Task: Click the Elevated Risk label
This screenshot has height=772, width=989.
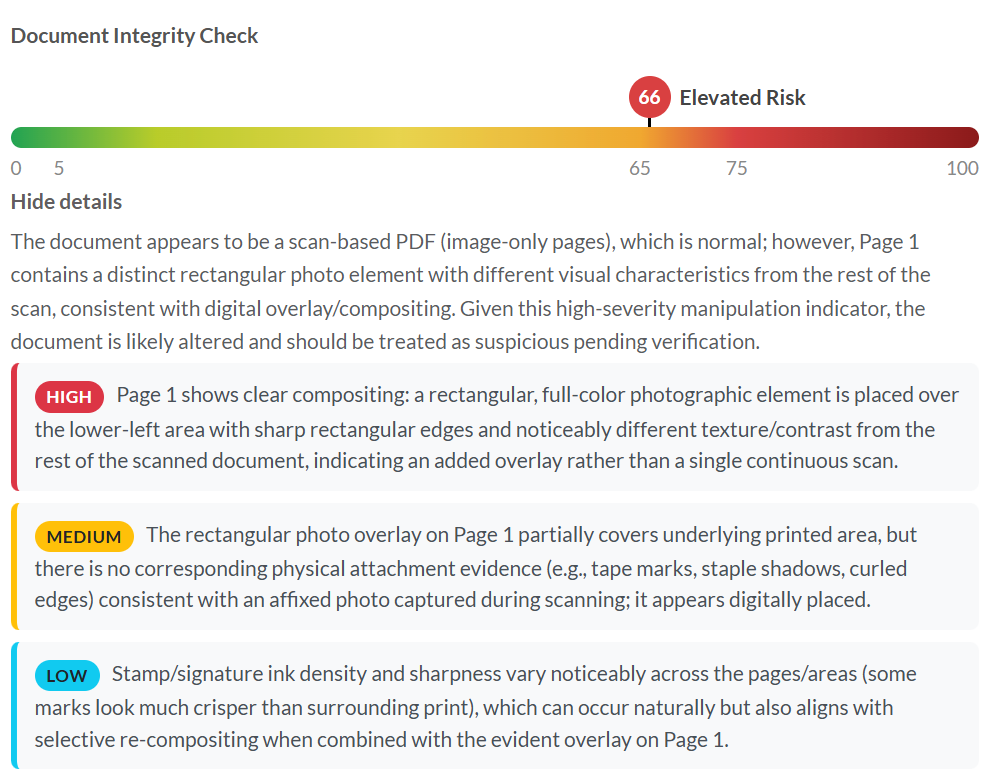Action: click(742, 98)
